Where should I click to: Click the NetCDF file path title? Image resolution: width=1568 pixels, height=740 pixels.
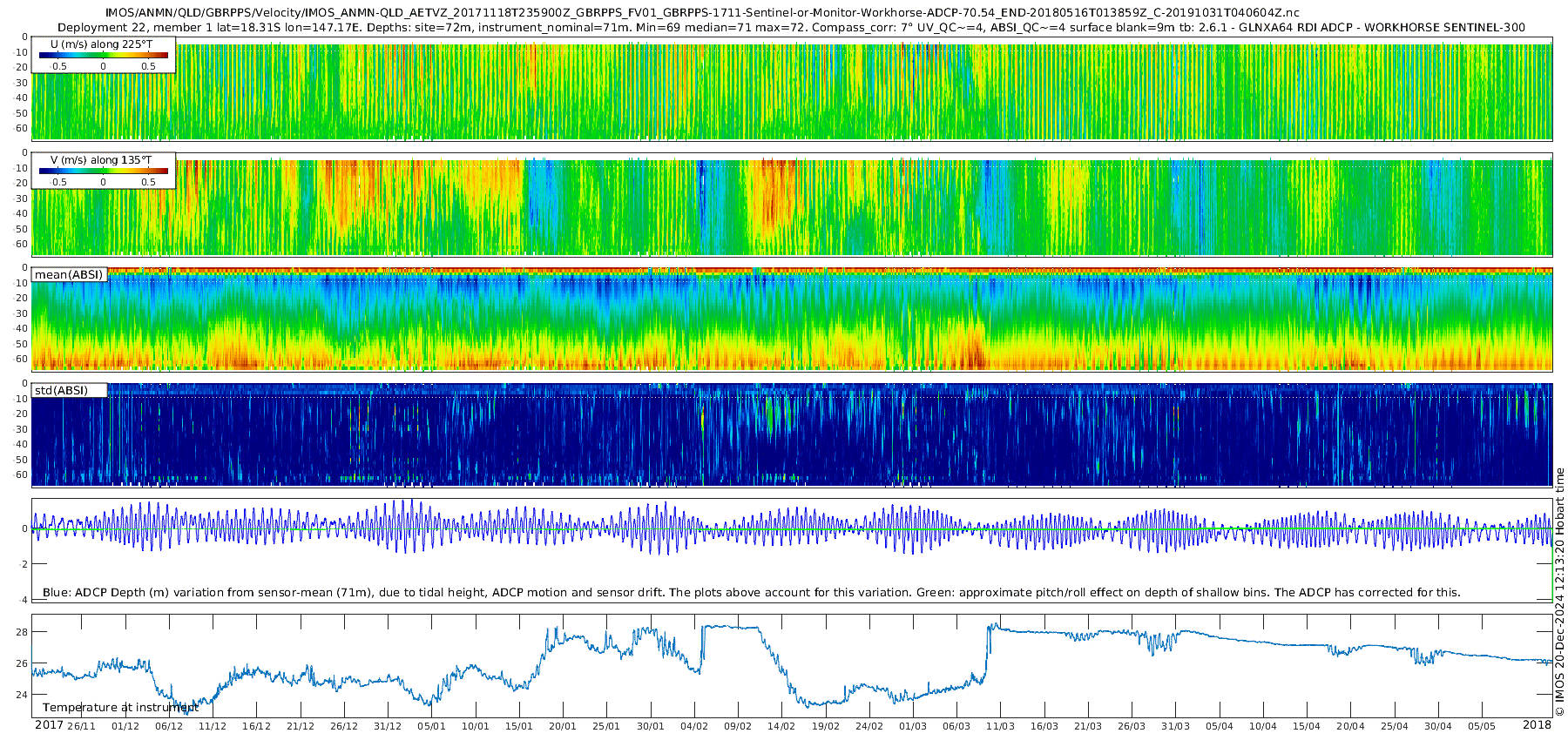701,12
